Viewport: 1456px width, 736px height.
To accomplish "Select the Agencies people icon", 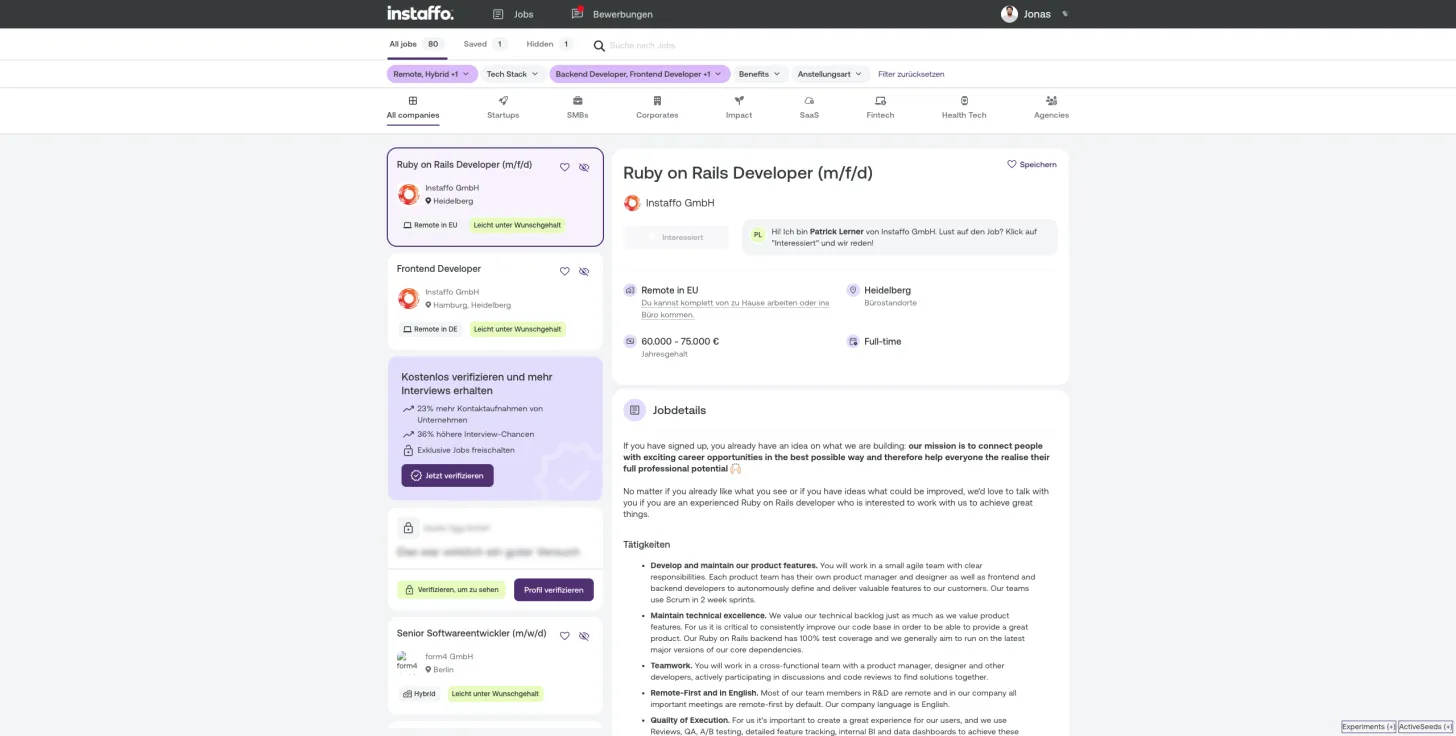I will (1051, 101).
